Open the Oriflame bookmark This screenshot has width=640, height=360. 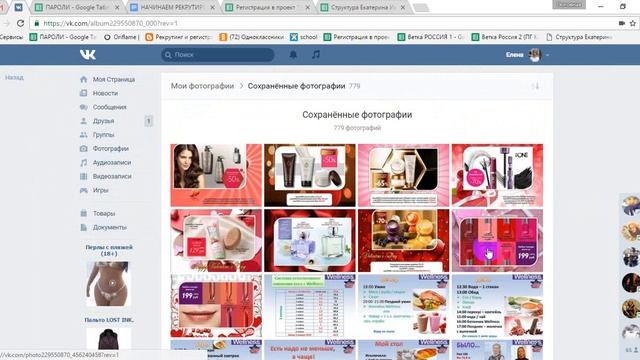121,37
